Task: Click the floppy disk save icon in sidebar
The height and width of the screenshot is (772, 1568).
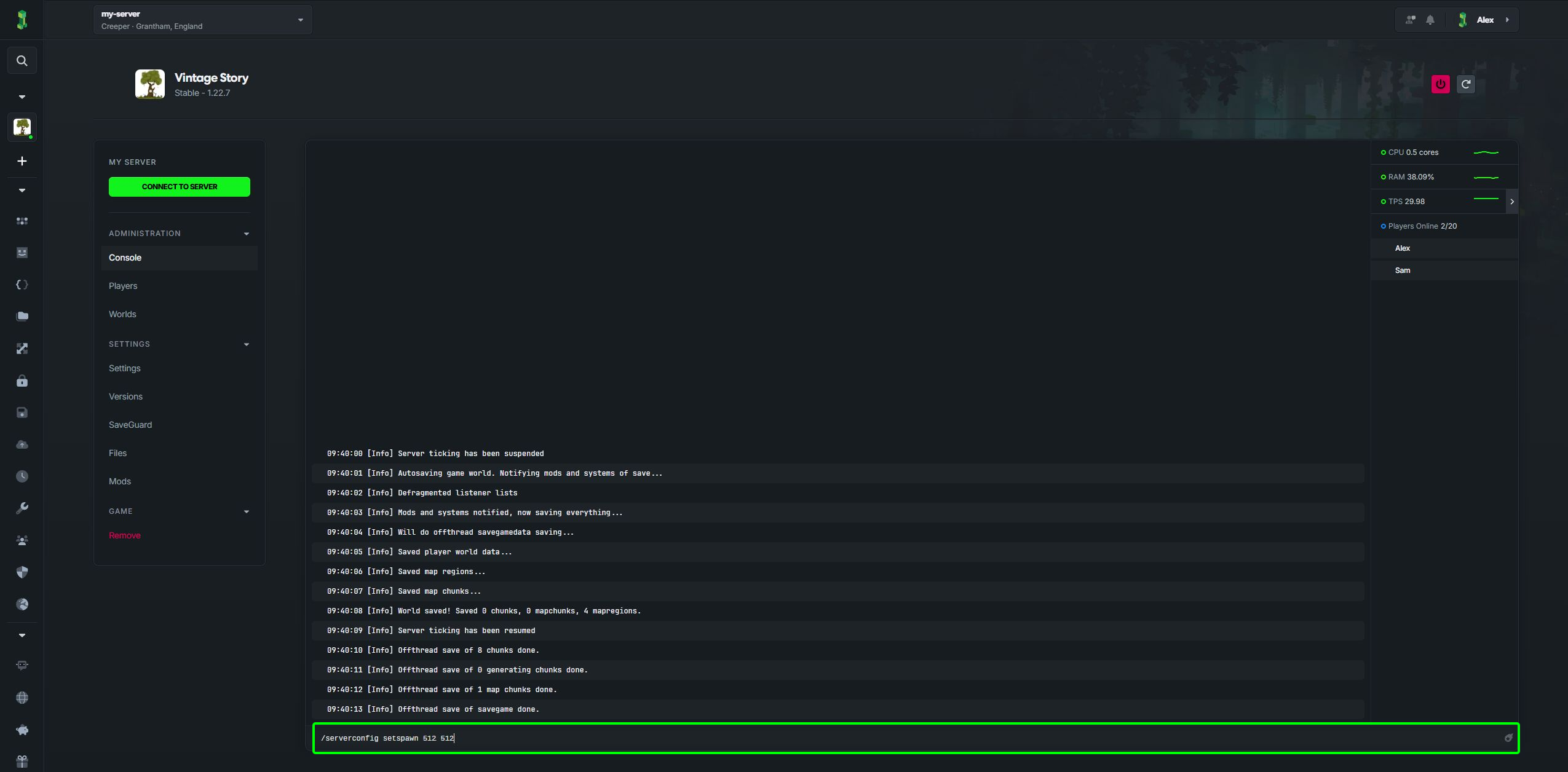Action: pos(22,412)
